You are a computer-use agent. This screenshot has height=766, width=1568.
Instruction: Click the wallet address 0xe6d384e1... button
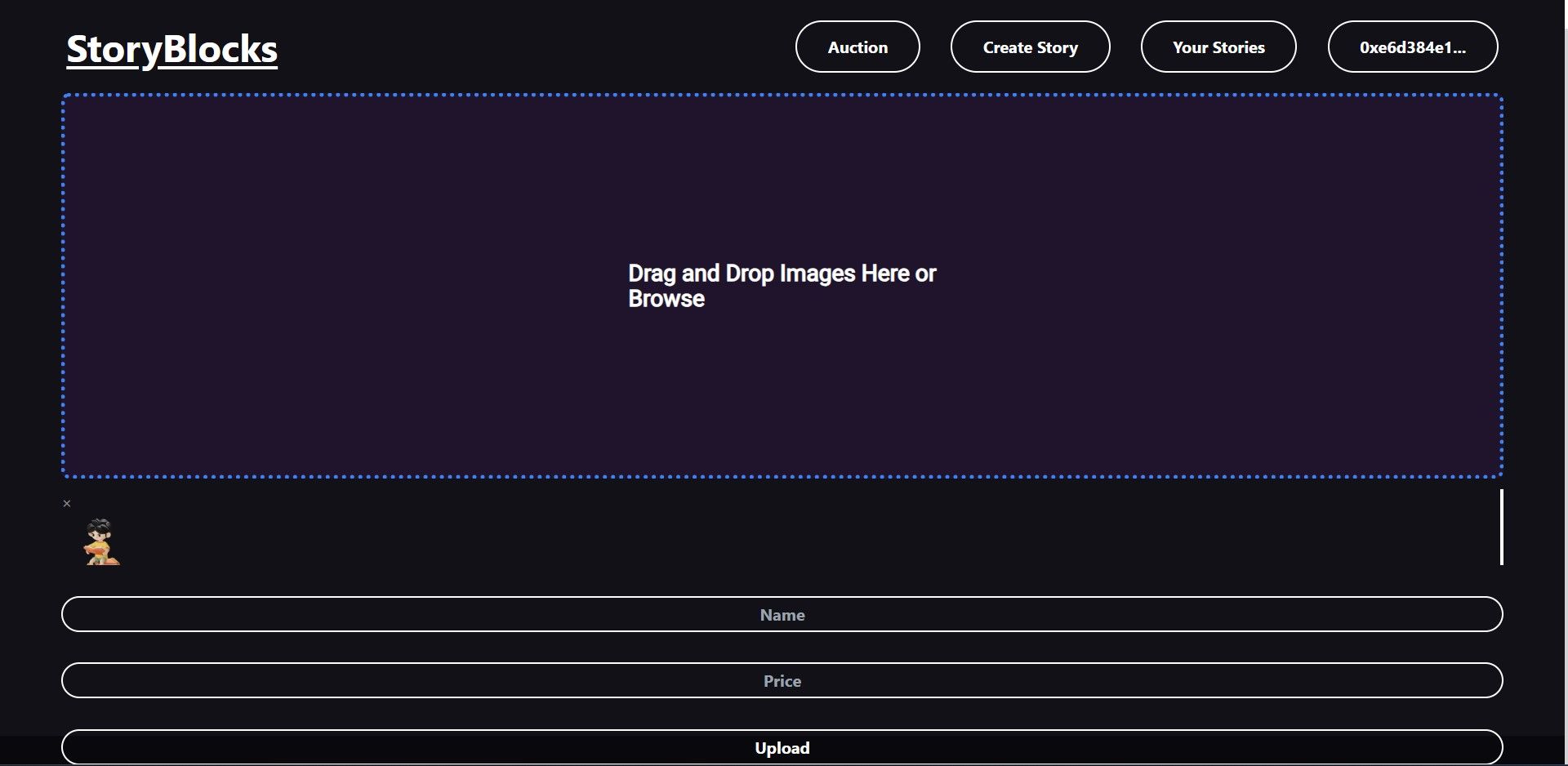pos(1413,47)
